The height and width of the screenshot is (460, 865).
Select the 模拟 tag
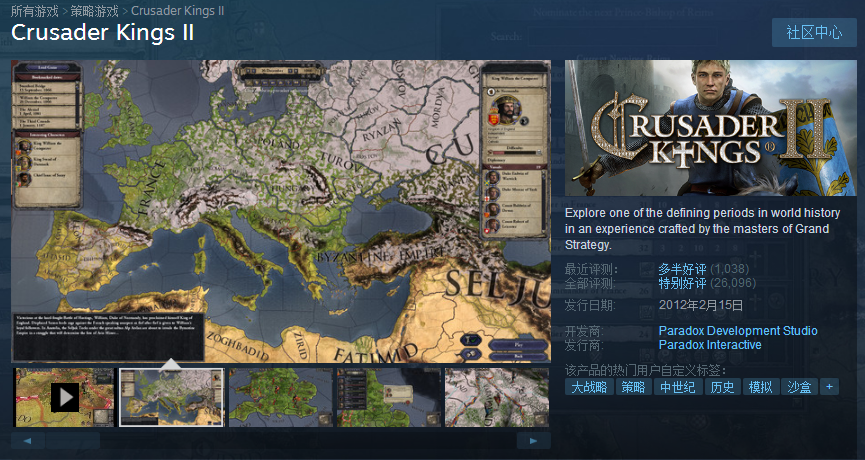(x=761, y=387)
